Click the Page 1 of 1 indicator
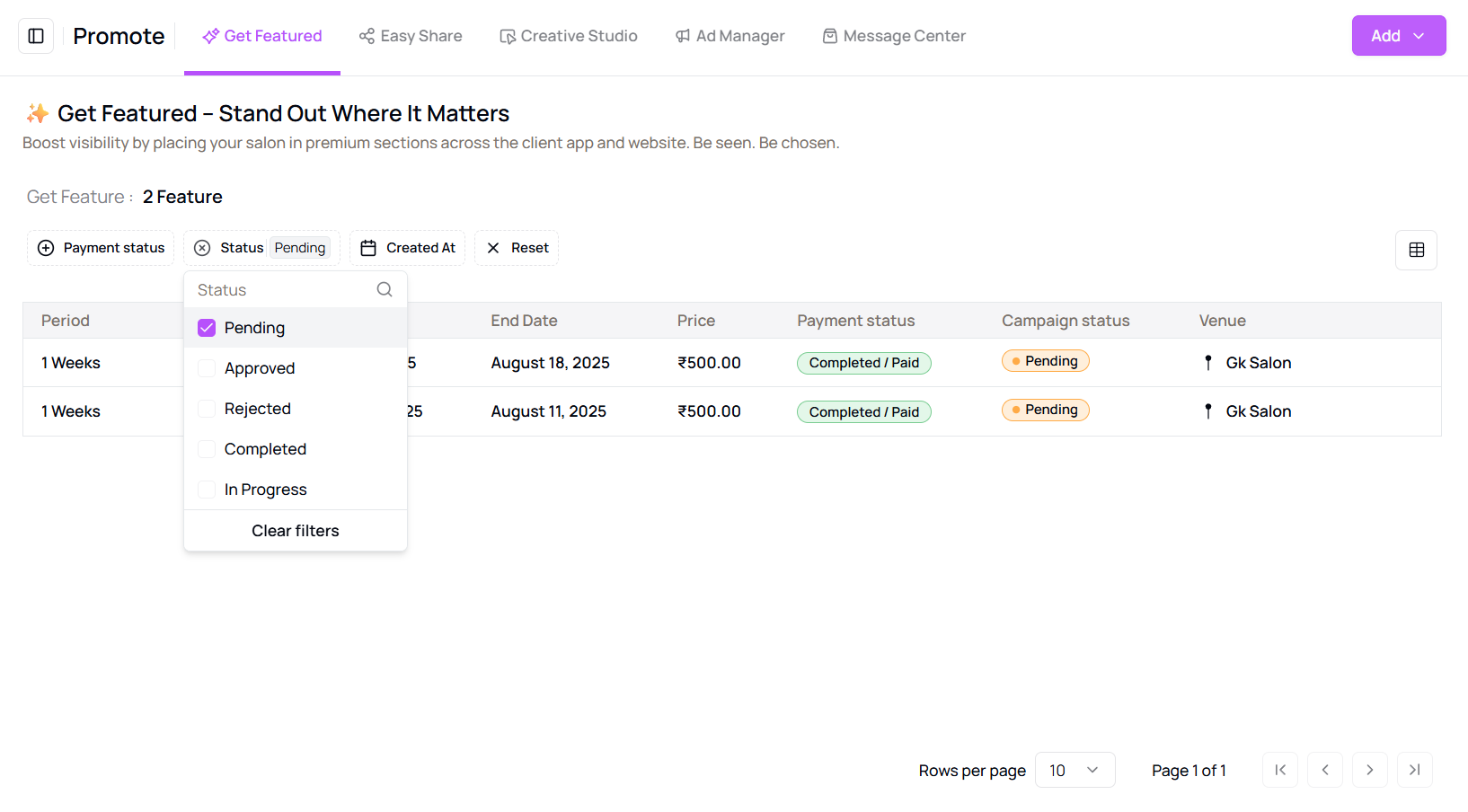This screenshot has height=812, width=1468. pyautogui.click(x=1189, y=771)
